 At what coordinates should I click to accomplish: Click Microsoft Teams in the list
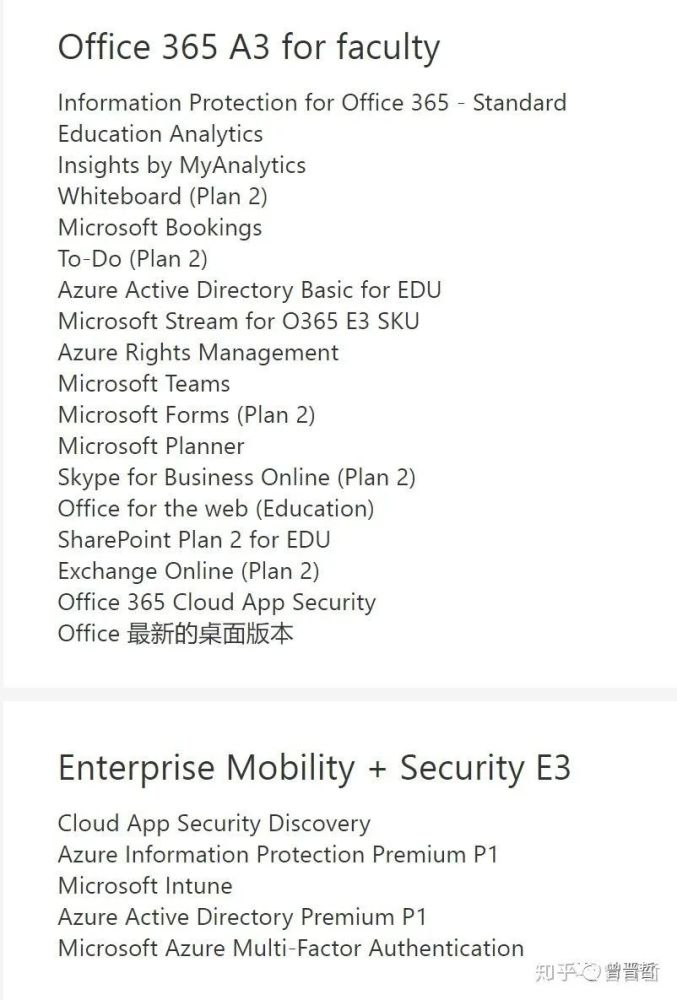[x=144, y=384]
